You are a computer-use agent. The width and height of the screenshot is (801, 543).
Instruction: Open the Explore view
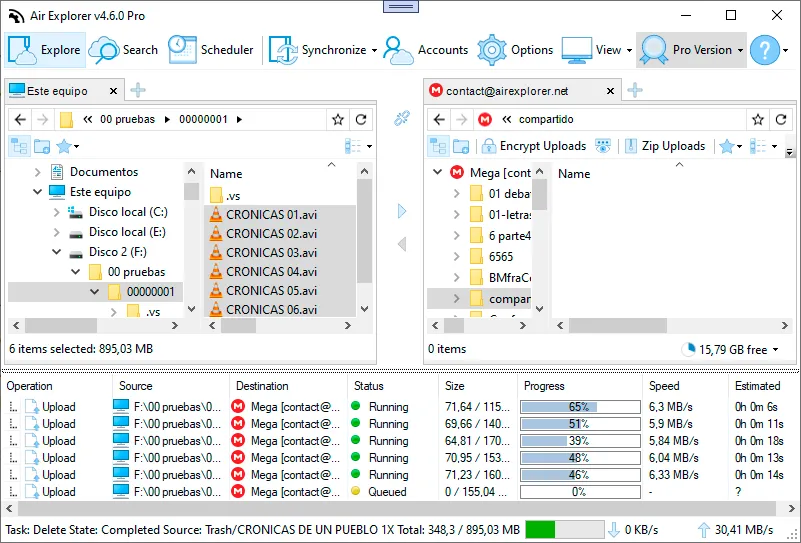tap(45, 50)
